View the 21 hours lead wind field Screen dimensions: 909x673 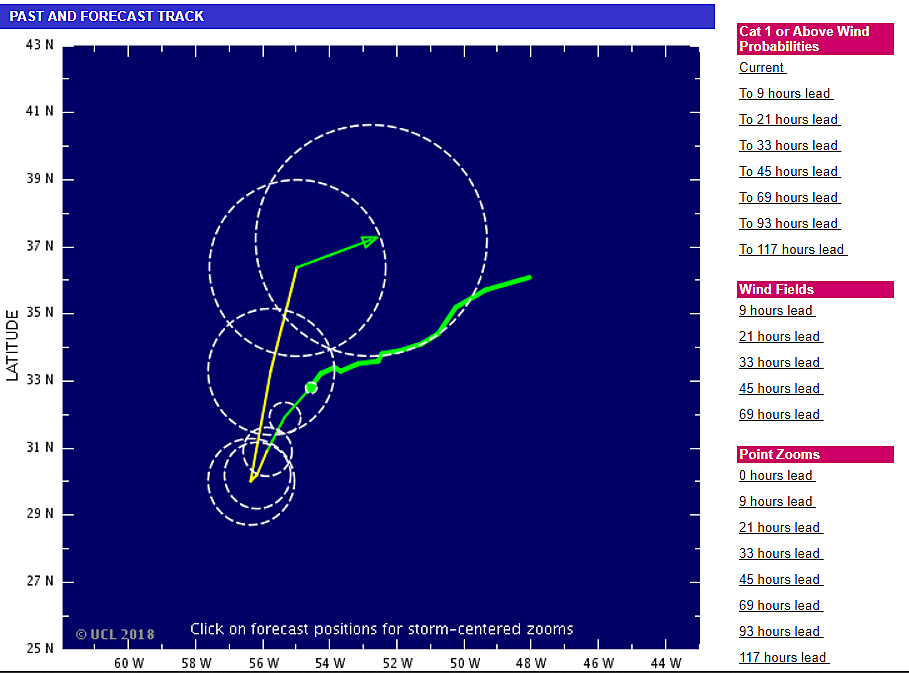click(x=780, y=337)
